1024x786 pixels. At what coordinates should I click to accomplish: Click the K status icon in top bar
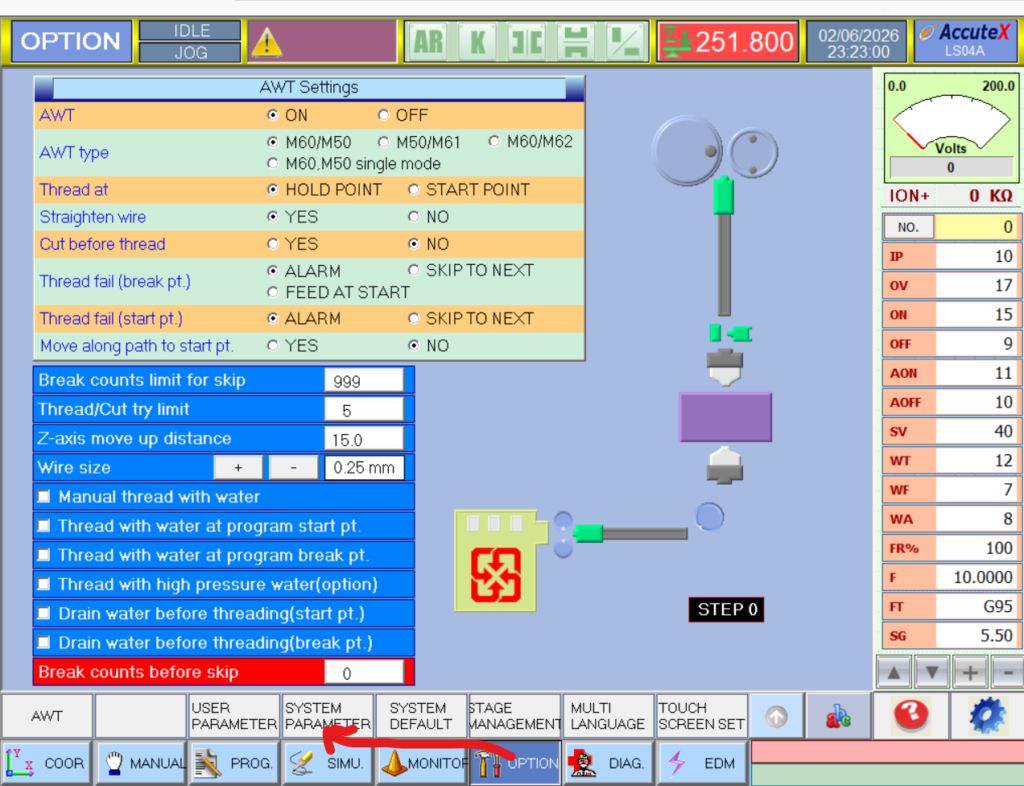coord(478,42)
